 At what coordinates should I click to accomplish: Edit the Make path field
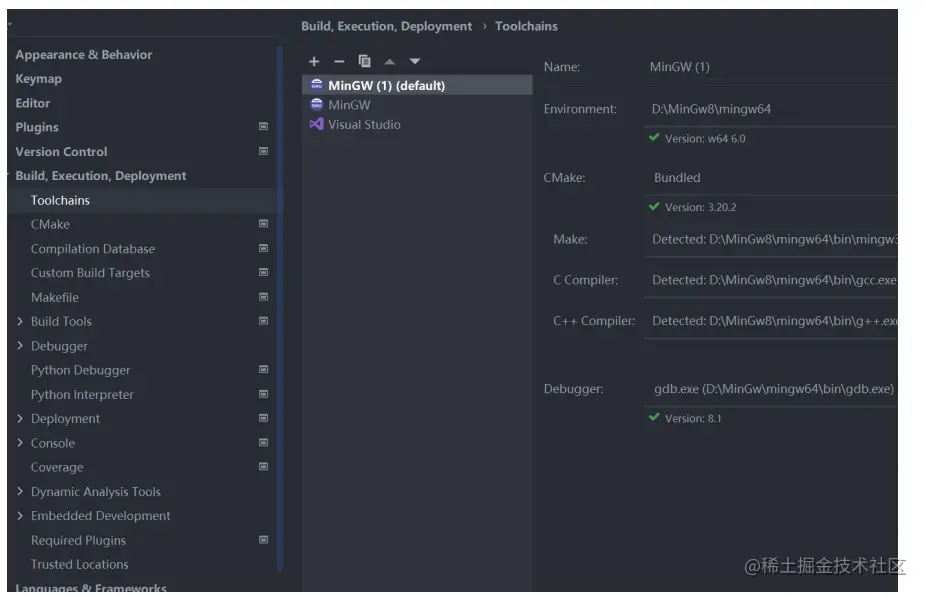pyautogui.click(x=770, y=240)
